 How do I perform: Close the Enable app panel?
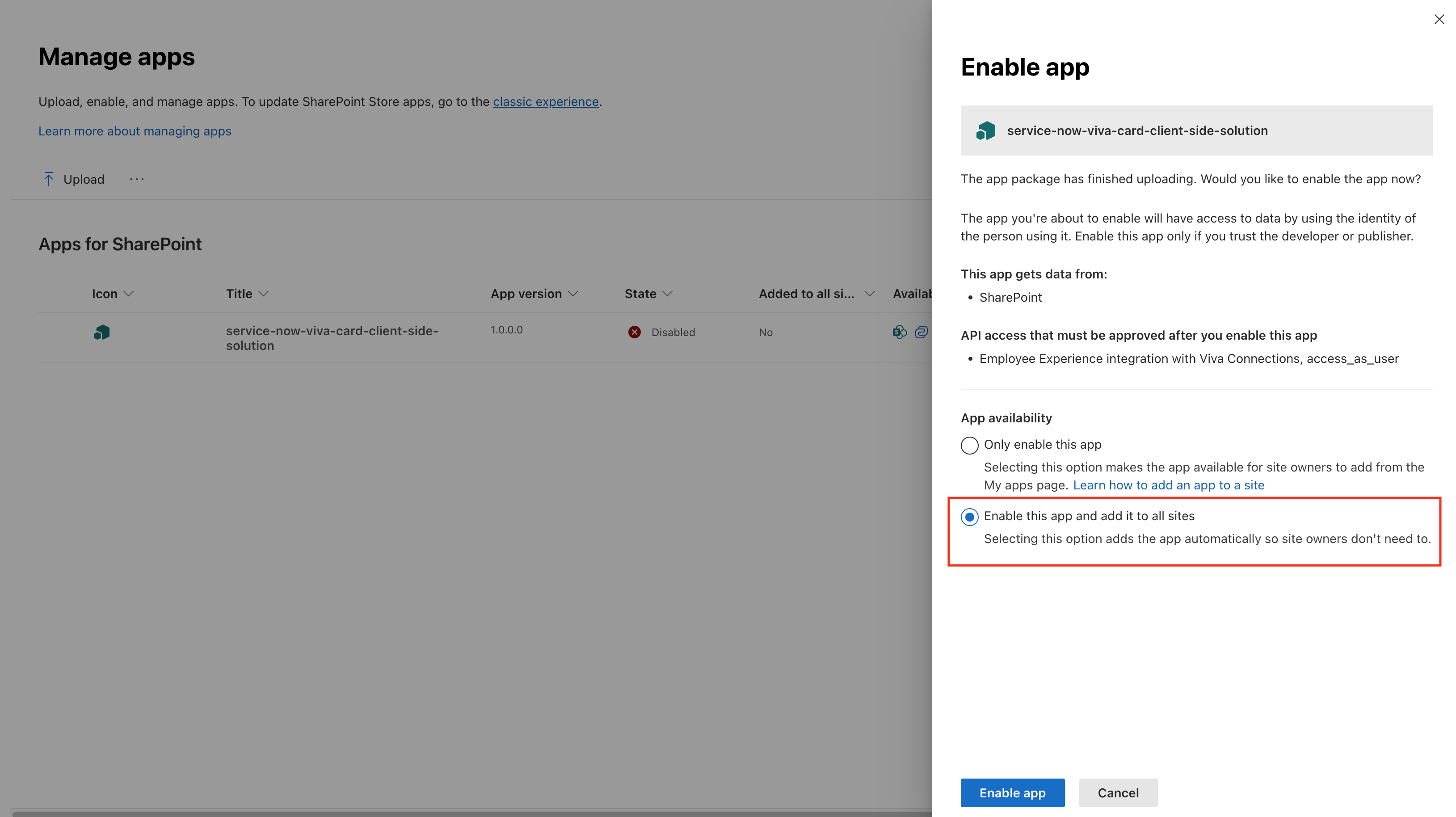coord(1439,19)
